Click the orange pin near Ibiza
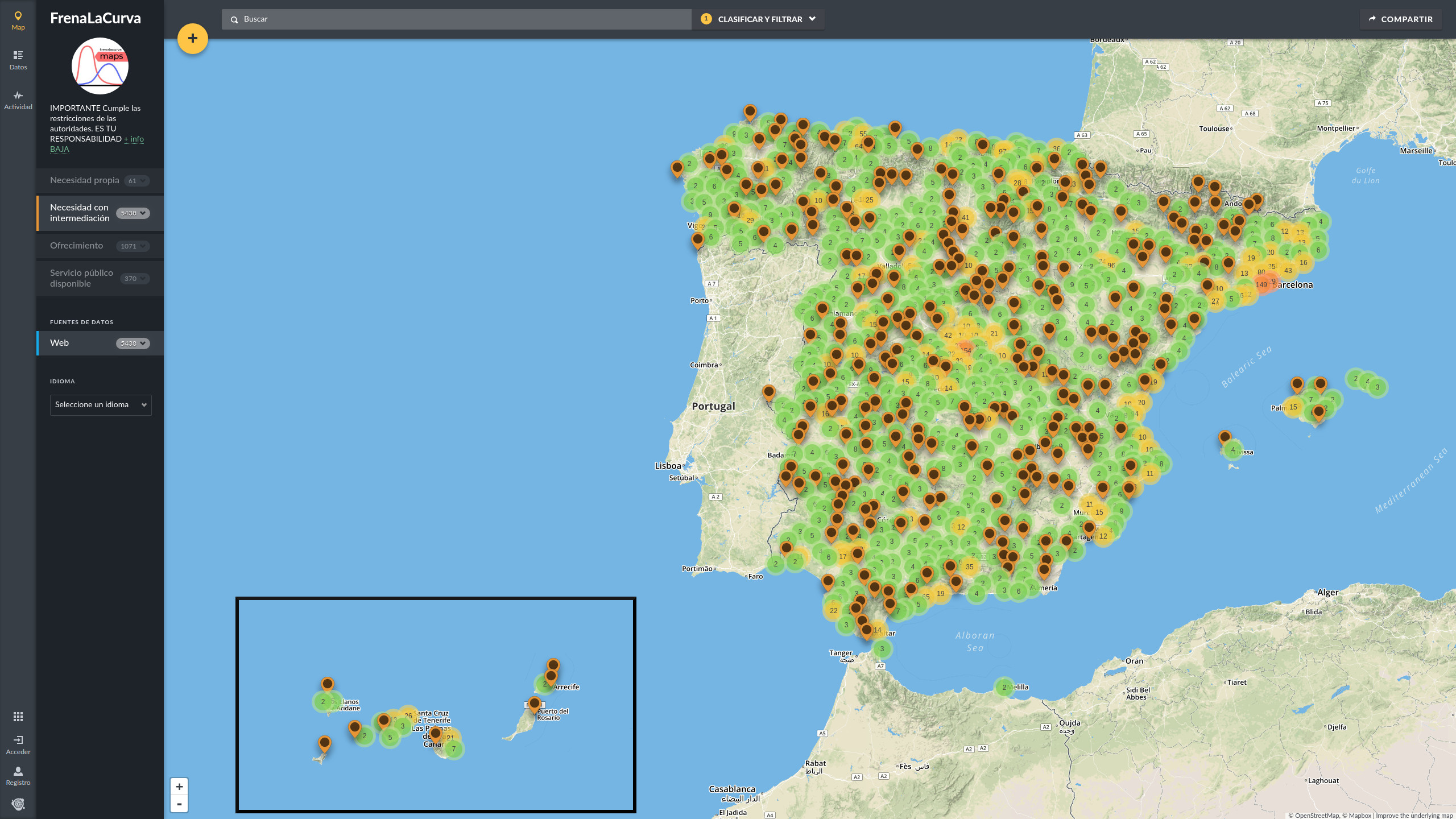This screenshot has height=819, width=1456. coord(1225,439)
